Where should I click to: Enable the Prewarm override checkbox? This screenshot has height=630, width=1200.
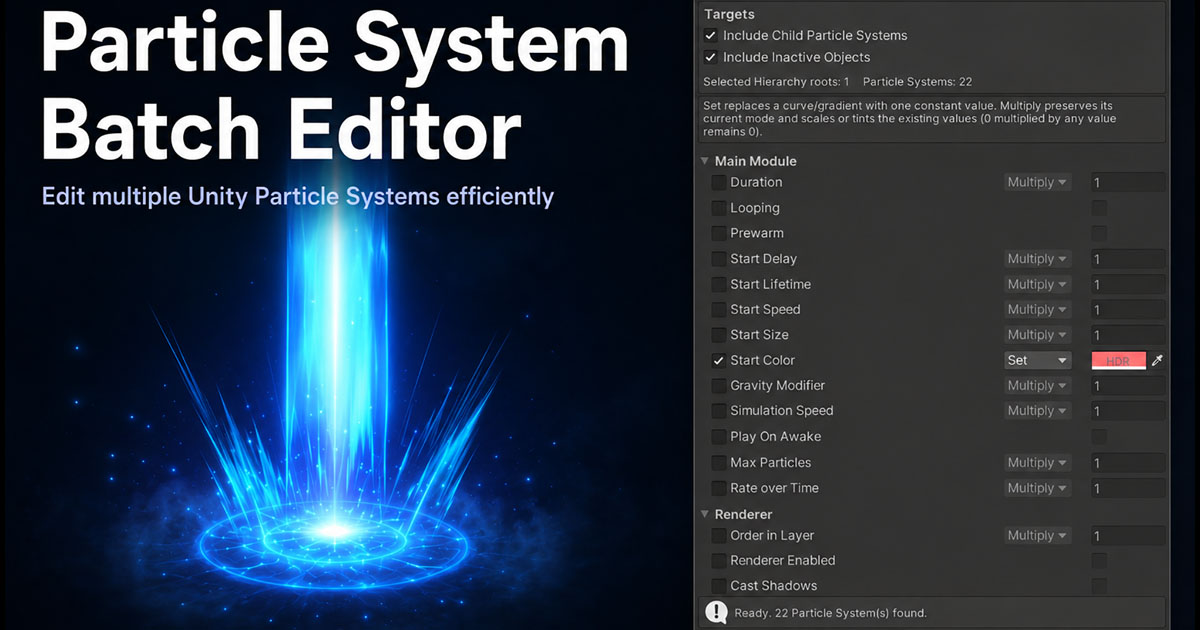pyautogui.click(x=719, y=233)
